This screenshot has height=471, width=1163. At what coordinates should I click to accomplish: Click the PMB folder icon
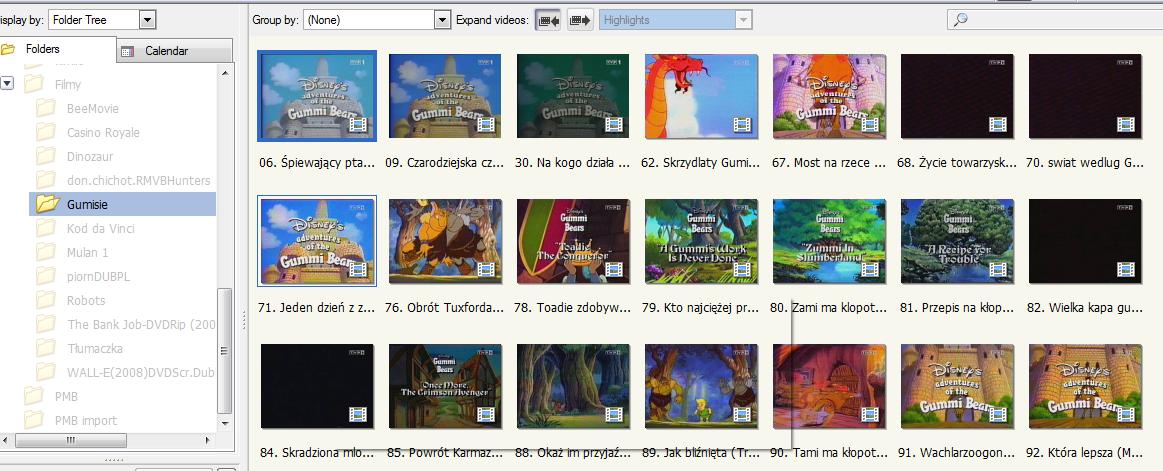(x=33, y=396)
